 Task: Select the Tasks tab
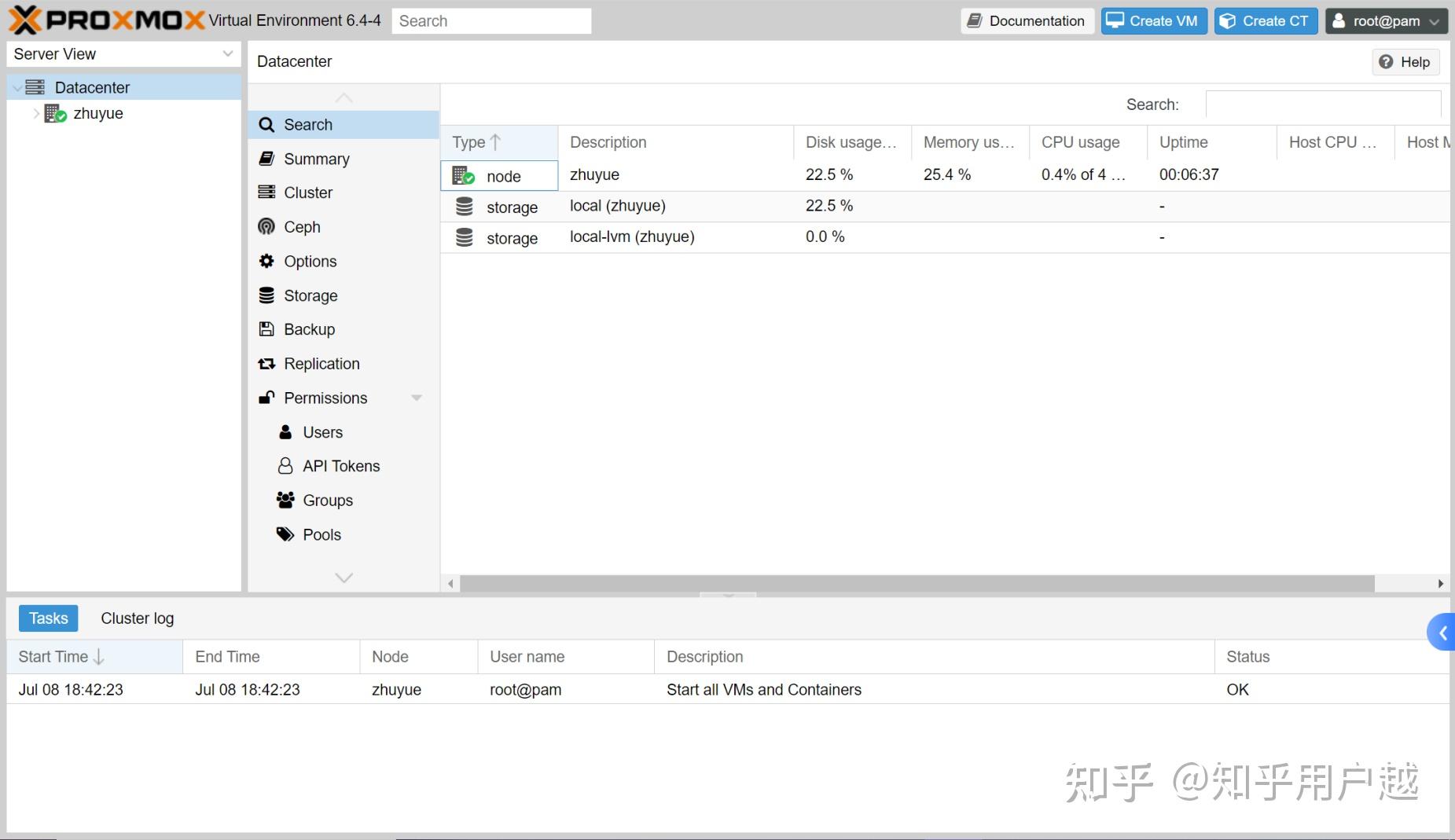(x=48, y=618)
